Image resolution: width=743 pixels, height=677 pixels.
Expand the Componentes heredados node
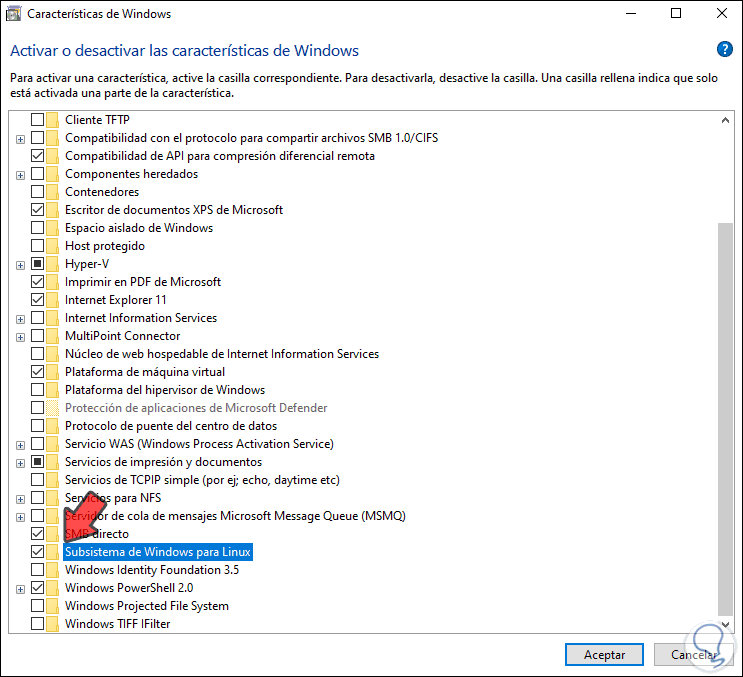pyautogui.click(x=20, y=175)
